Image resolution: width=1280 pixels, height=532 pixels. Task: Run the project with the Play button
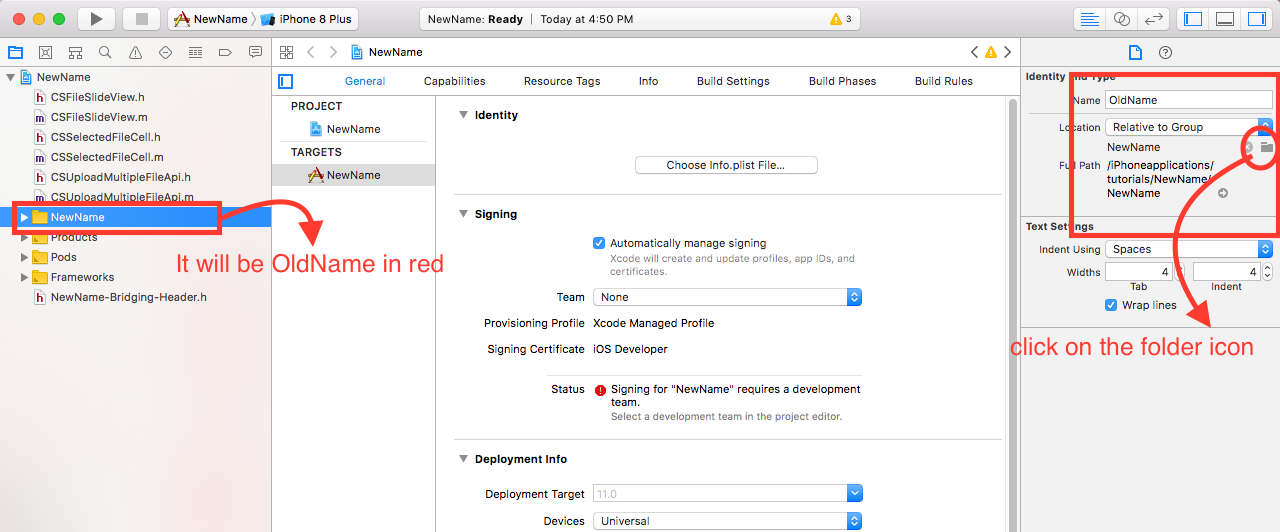(x=96, y=19)
